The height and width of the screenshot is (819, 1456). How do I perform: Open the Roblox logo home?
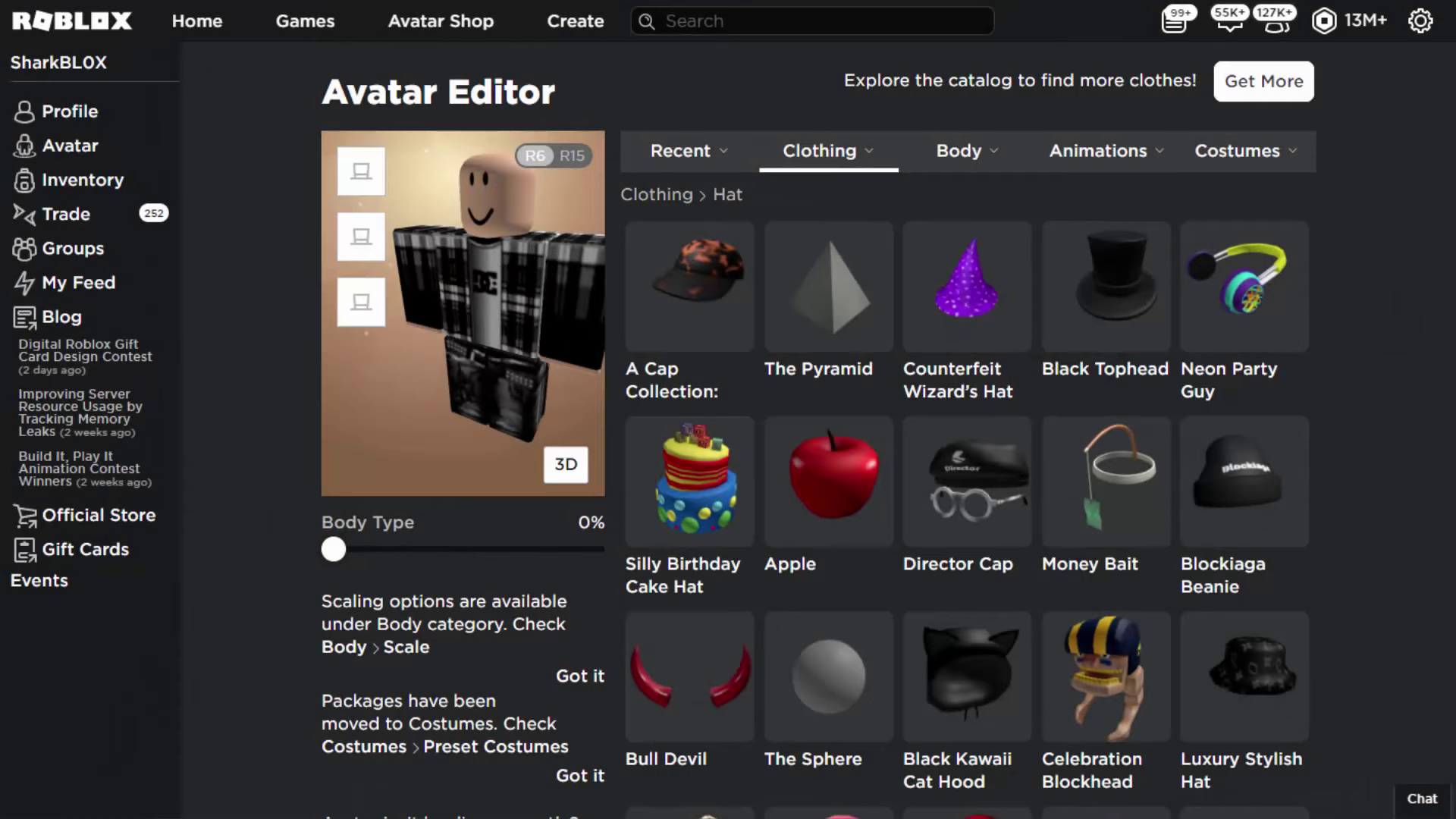72,20
